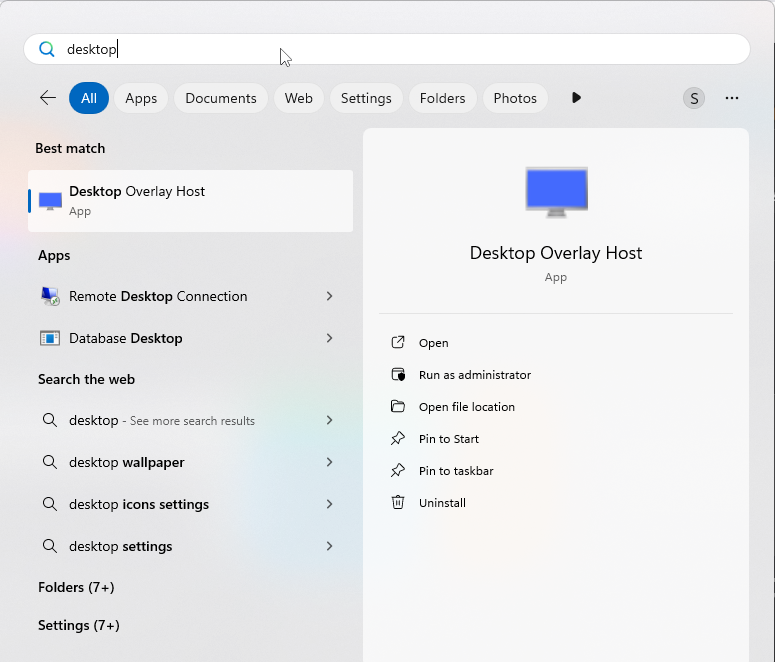Click the Pin to taskbar pin icon
Image resolution: width=775 pixels, height=662 pixels.
point(398,471)
